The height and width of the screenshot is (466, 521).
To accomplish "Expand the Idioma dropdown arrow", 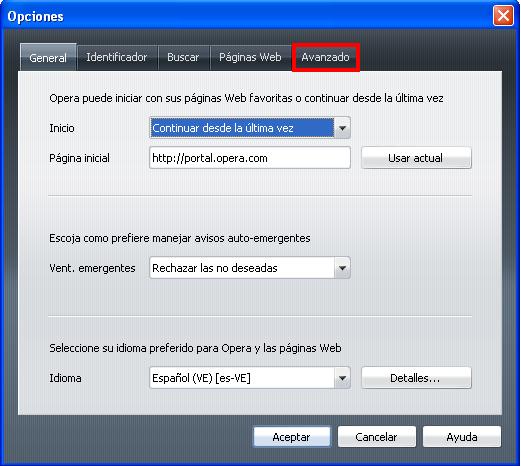I will click(342, 378).
